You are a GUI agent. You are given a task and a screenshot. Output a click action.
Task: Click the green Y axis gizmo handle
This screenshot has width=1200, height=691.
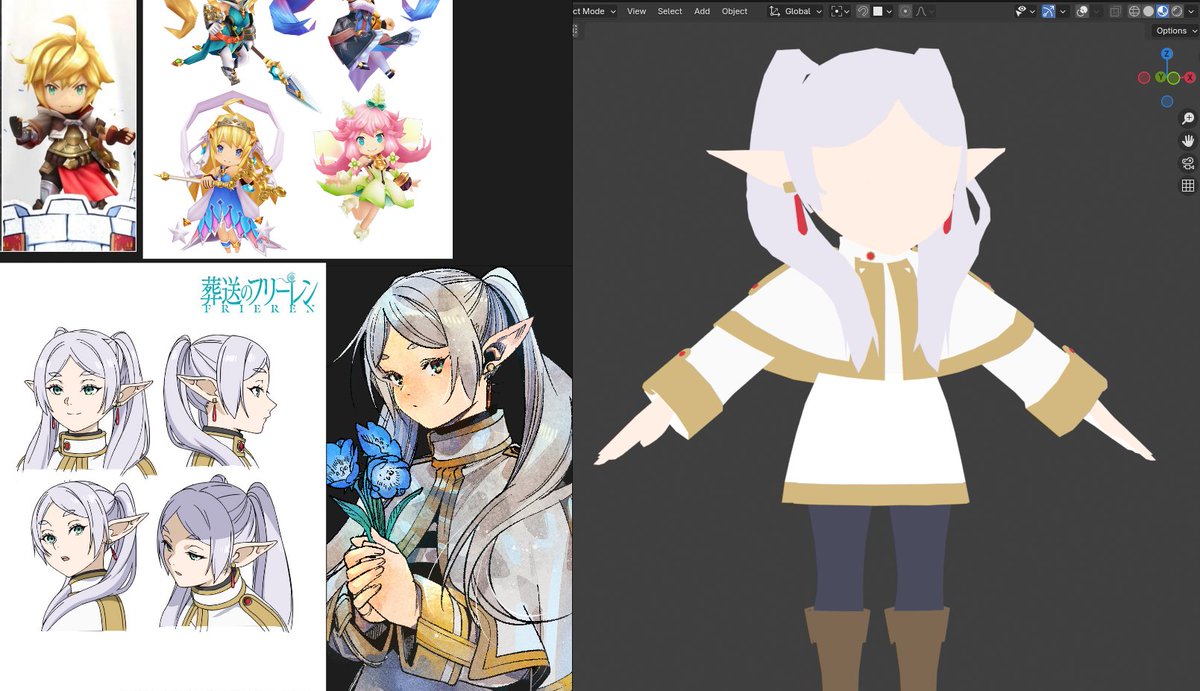point(1160,77)
